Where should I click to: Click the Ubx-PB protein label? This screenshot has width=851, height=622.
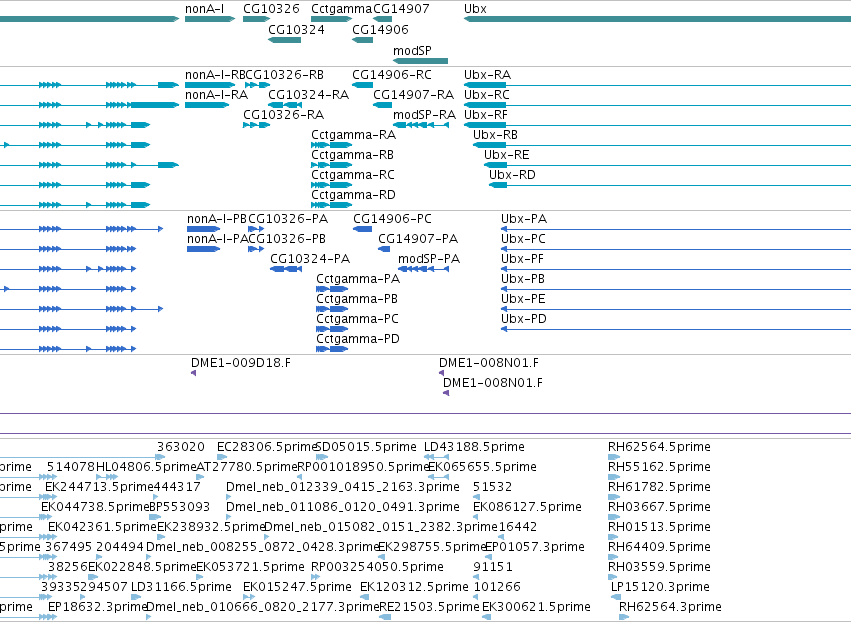[523, 279]
